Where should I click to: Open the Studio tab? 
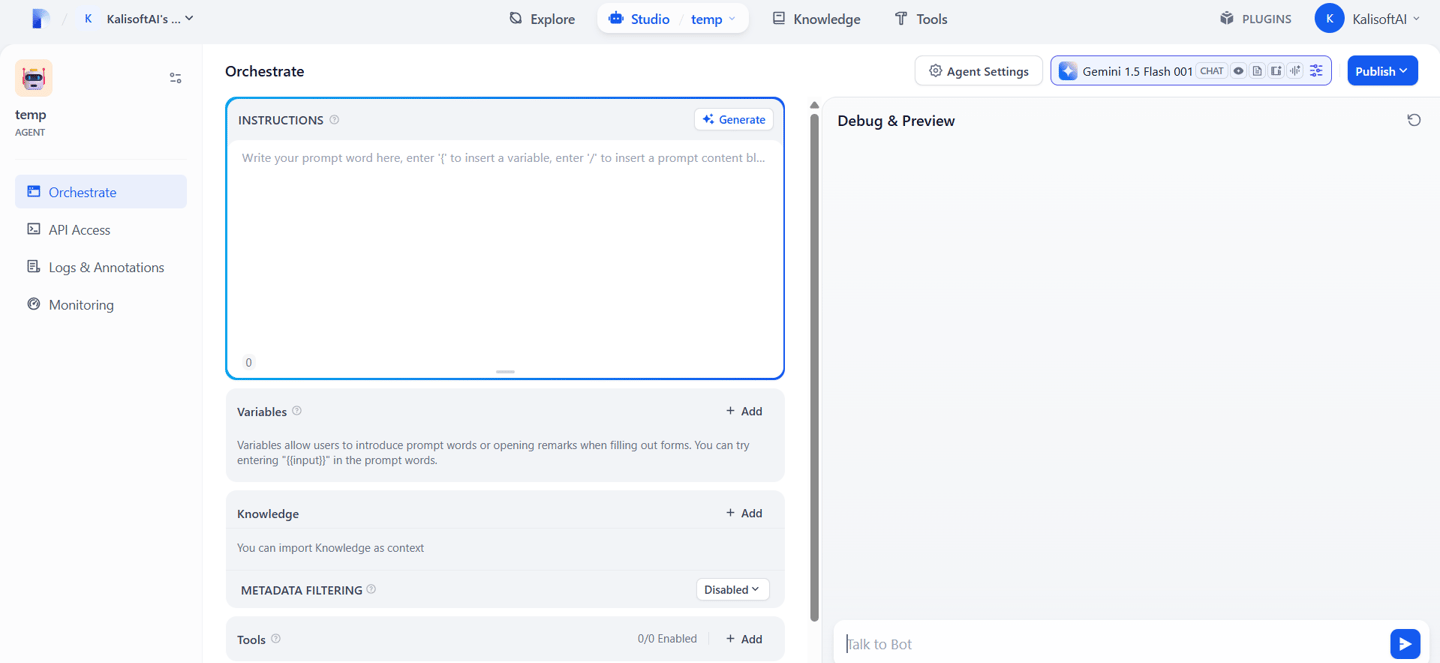click(639, 19)
